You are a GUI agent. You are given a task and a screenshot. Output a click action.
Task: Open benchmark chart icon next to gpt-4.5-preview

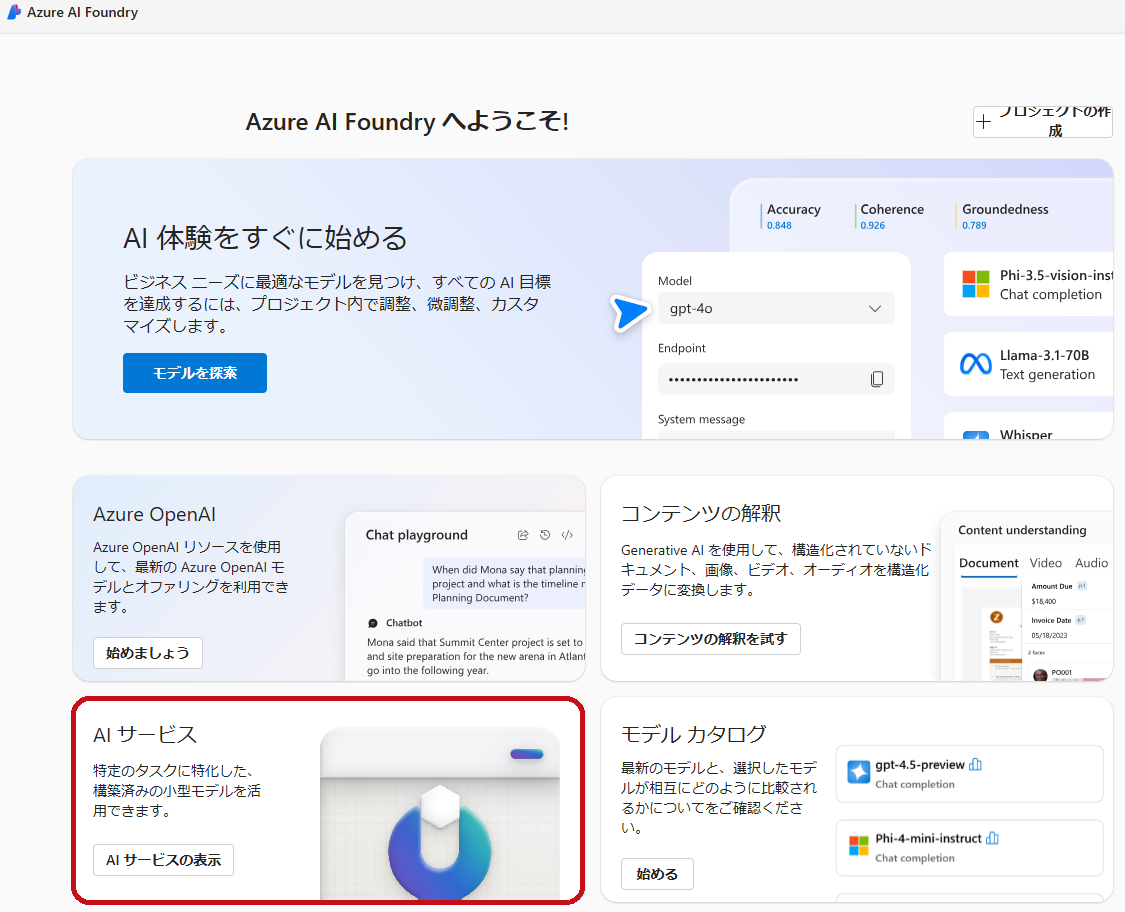coord(975,764)
